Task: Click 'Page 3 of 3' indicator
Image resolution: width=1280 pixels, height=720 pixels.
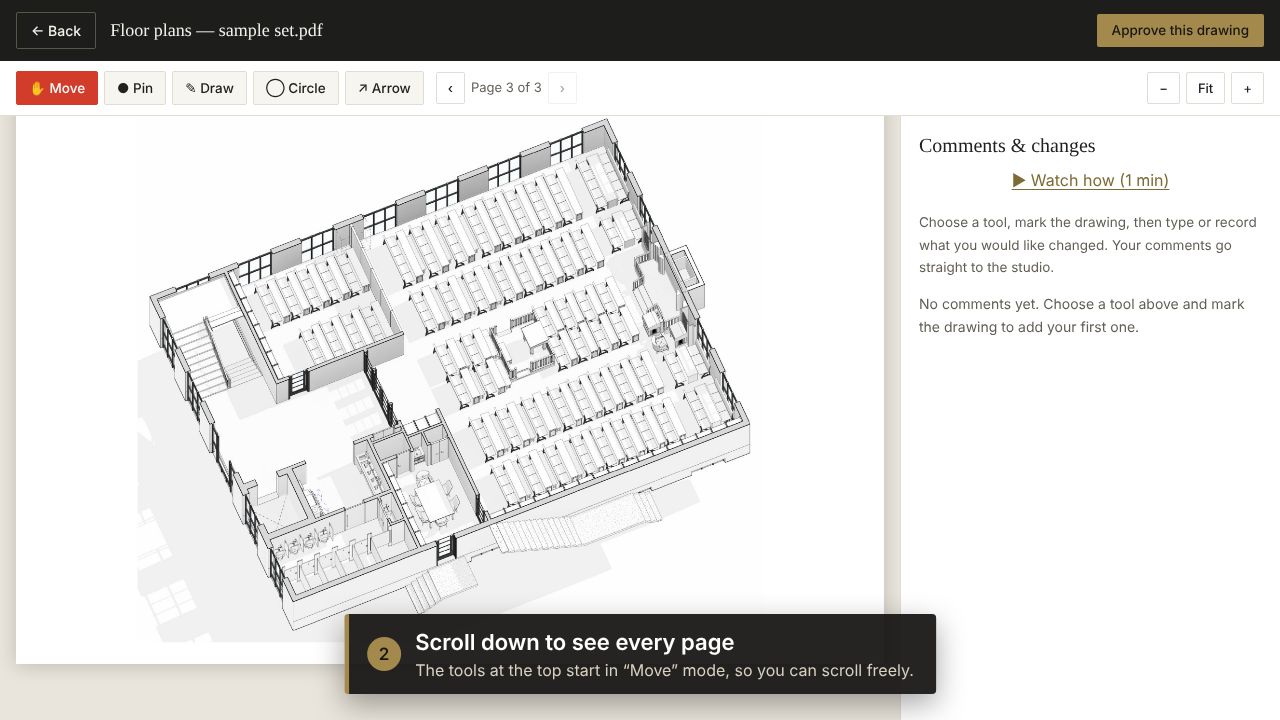Action: click(x=506, y=88)
